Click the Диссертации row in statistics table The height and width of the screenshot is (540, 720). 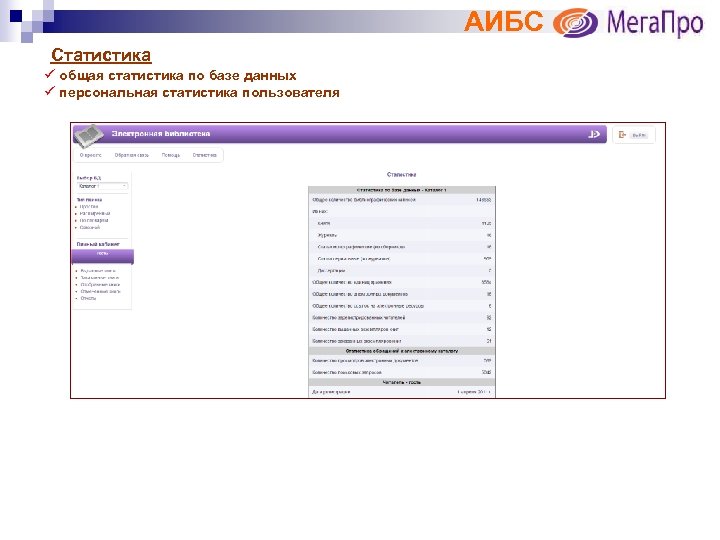click(402, 270)
